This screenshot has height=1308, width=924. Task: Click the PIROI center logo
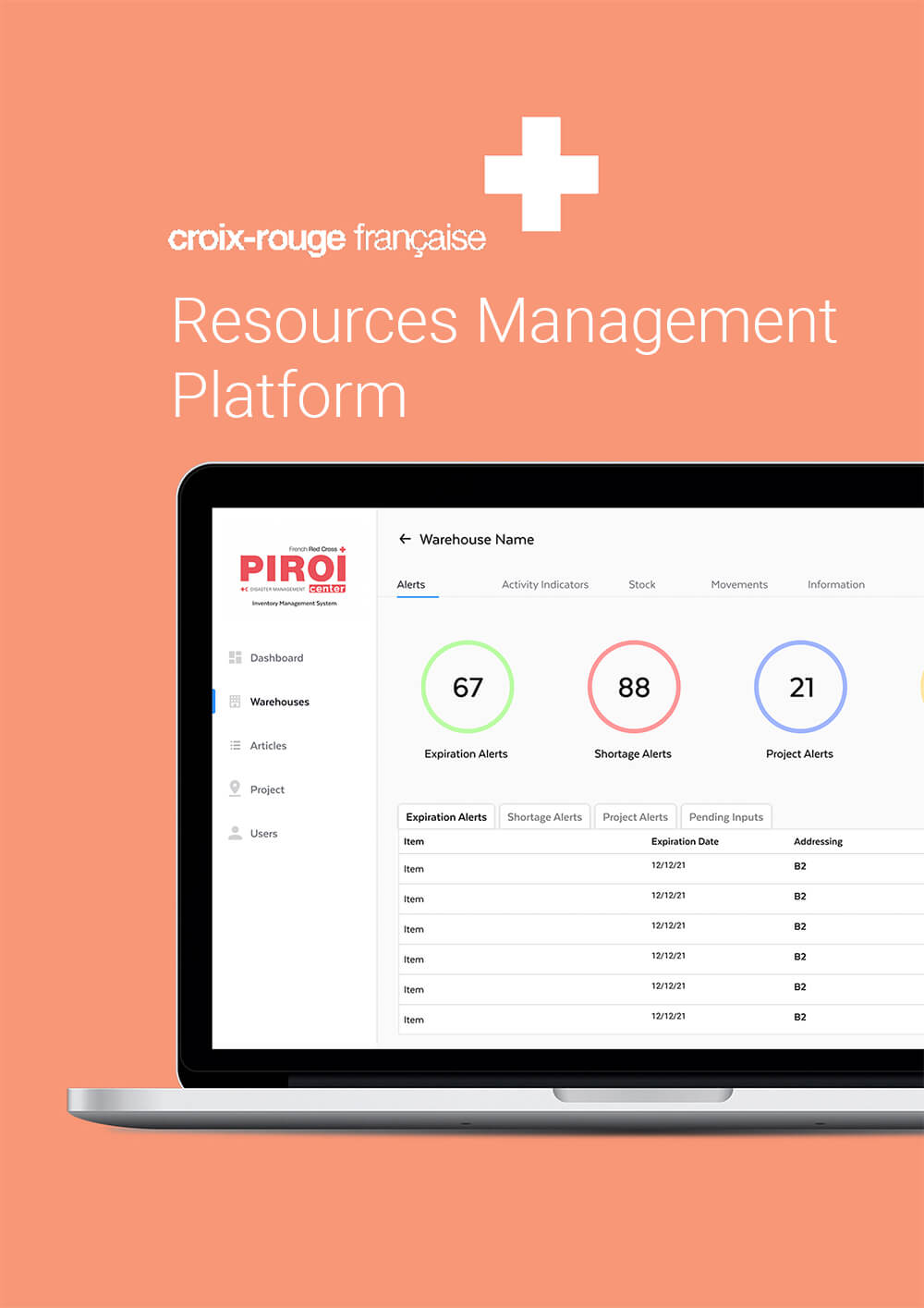pyautogui.click(x=294, y=574)
